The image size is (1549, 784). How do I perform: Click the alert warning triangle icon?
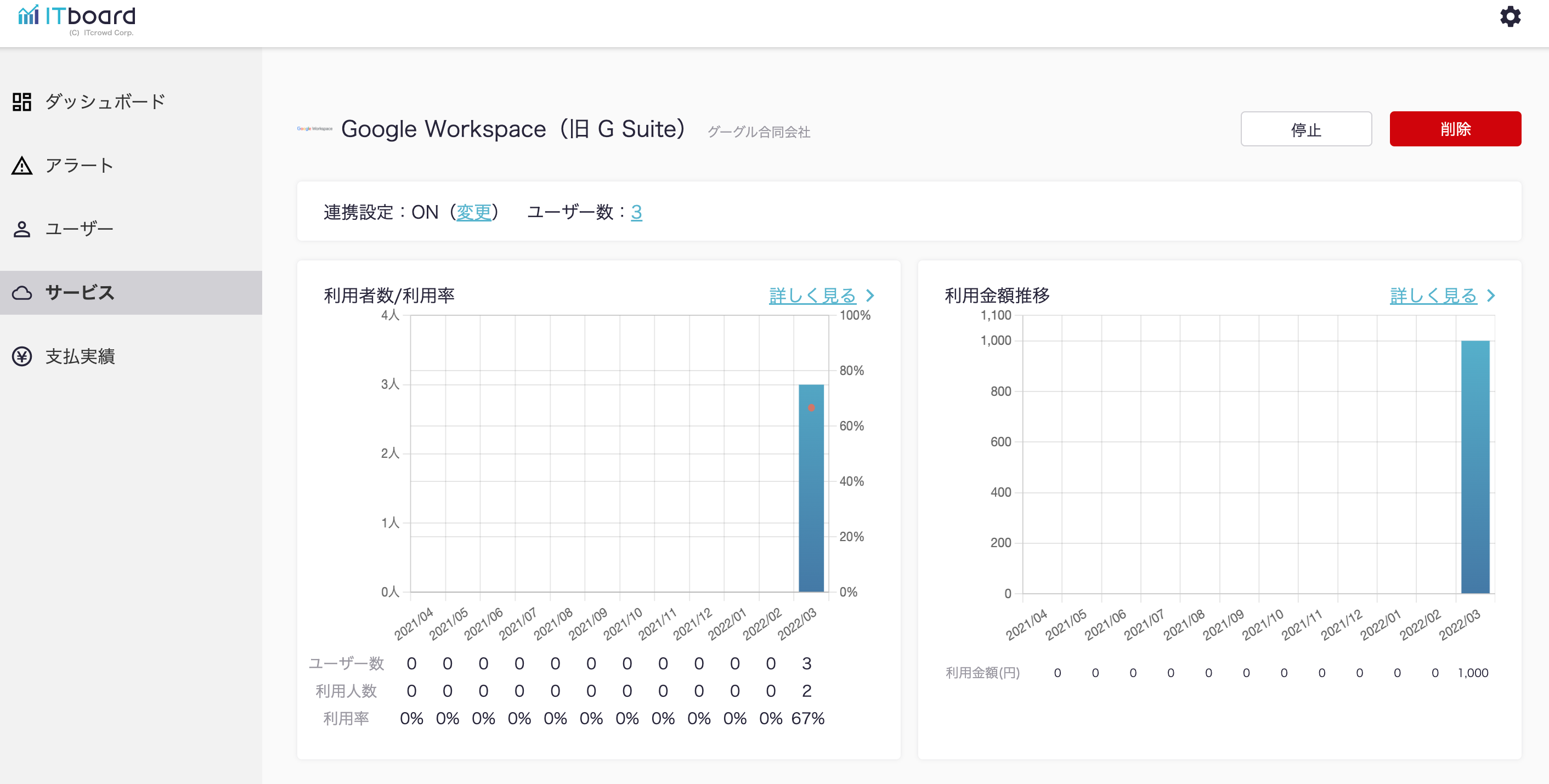[x=21, y=166]
